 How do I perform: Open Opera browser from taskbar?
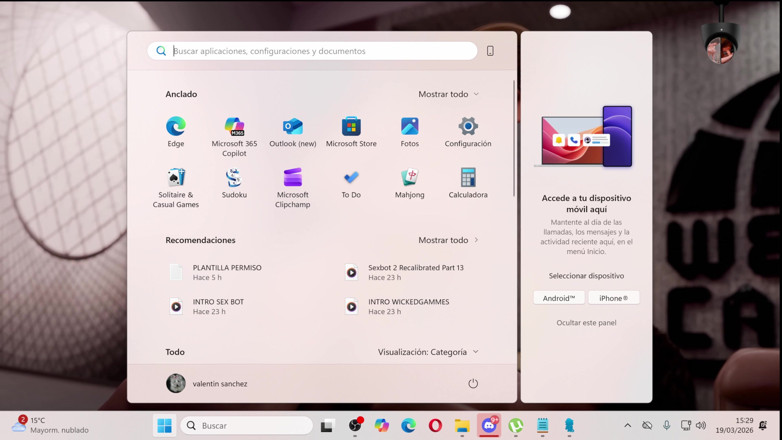coord(435,426)
